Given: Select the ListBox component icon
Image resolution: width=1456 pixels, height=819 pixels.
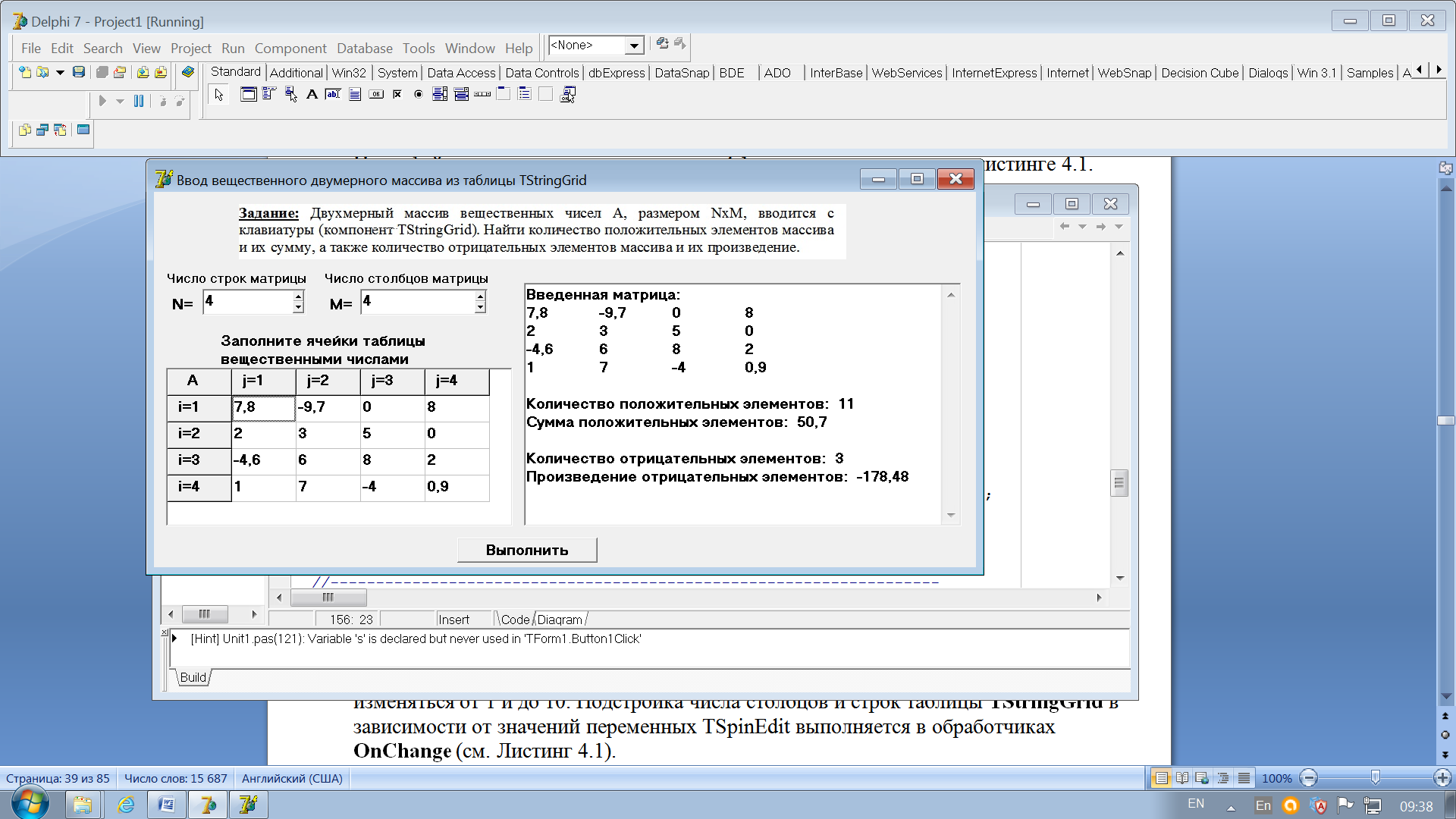Looking at the screenshot, I should (440, 94).
